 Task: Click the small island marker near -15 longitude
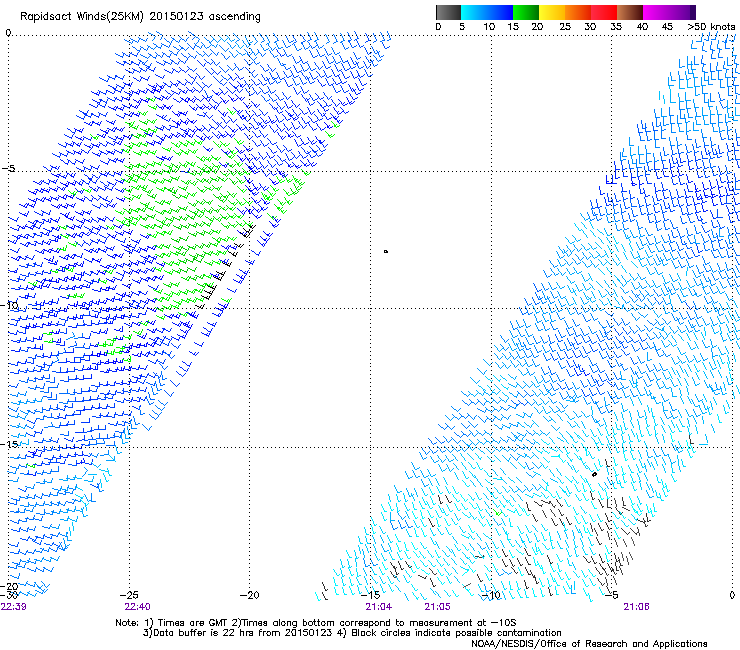pos(386,252)
